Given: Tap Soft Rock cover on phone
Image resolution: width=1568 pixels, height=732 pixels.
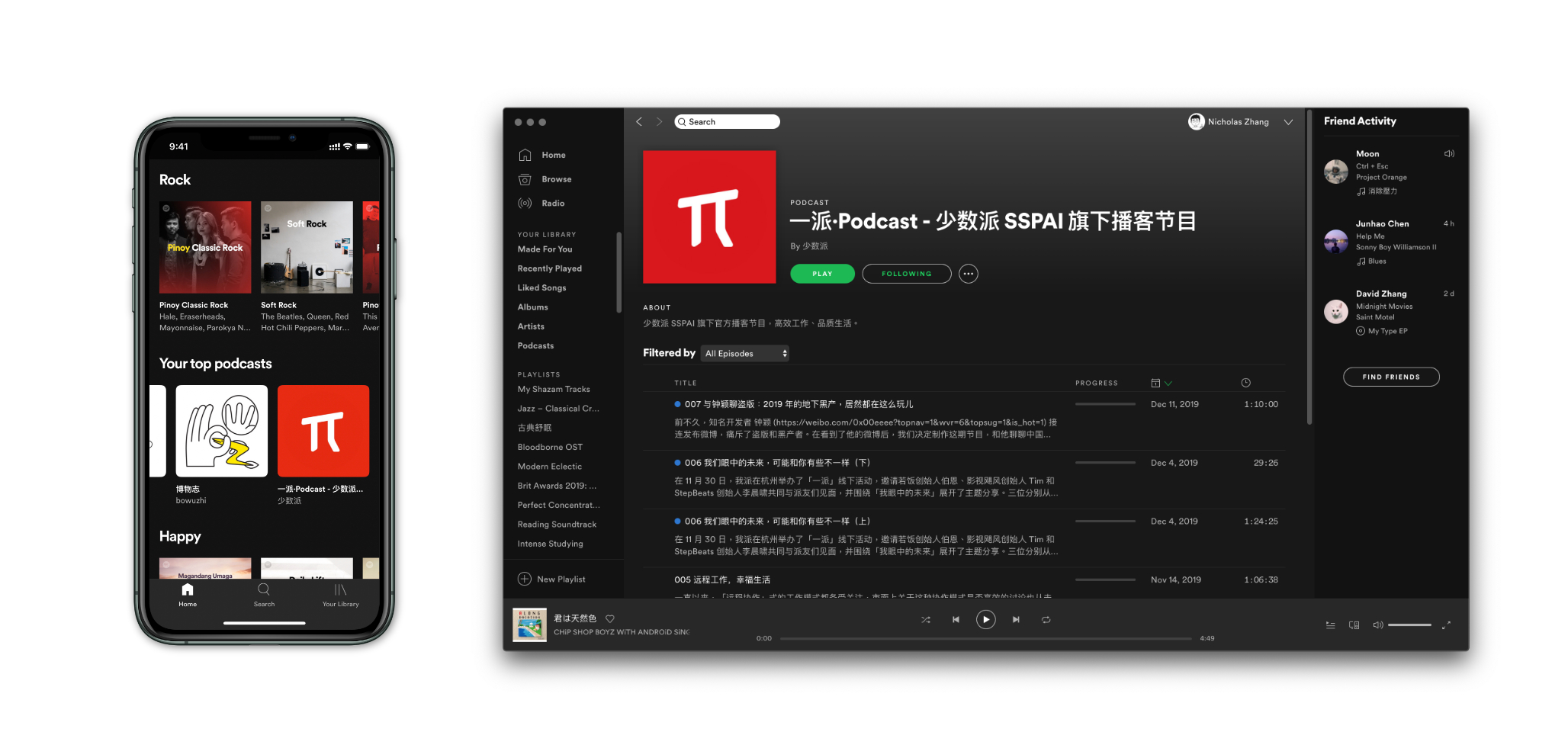Looking at the screenshot, I should [x=307, y=247].
